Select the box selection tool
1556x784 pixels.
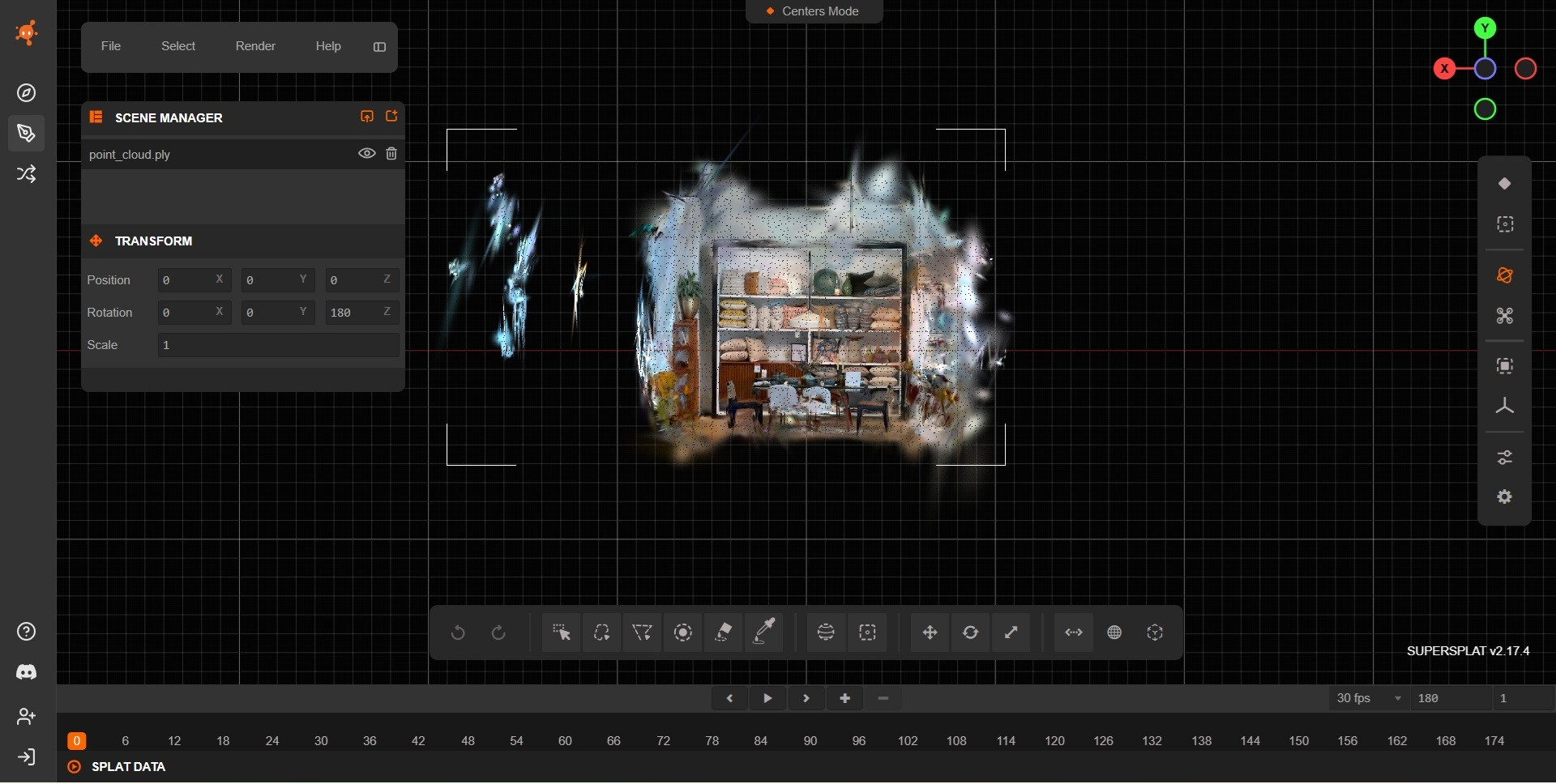[867, 633]
